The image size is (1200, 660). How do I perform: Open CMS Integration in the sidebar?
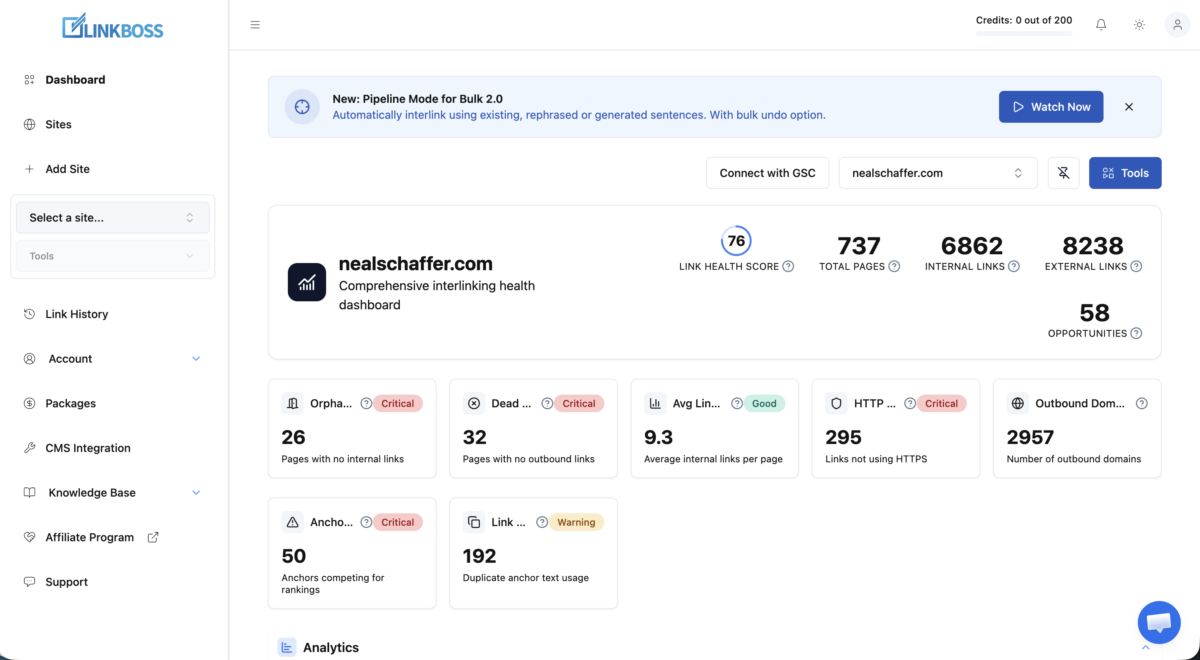(x=88, y=448)
